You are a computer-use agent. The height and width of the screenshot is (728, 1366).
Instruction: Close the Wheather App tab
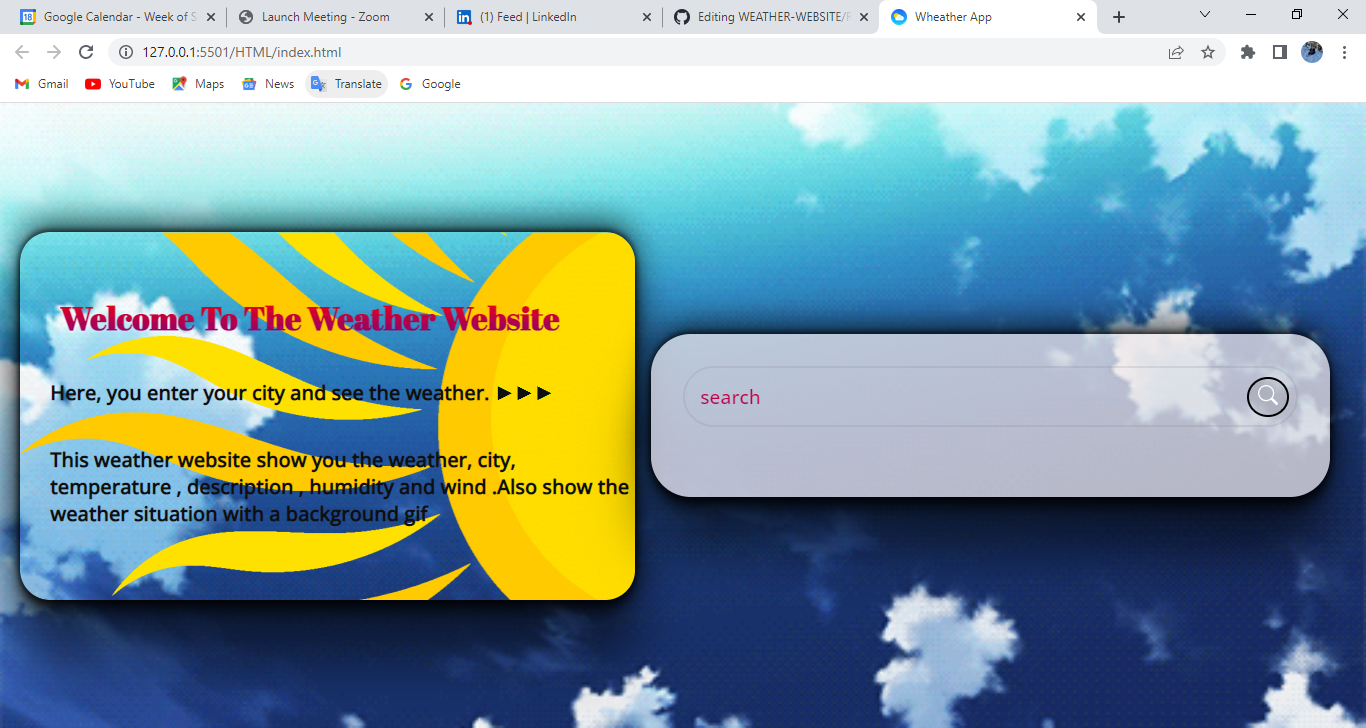[x=1081, y=17]
